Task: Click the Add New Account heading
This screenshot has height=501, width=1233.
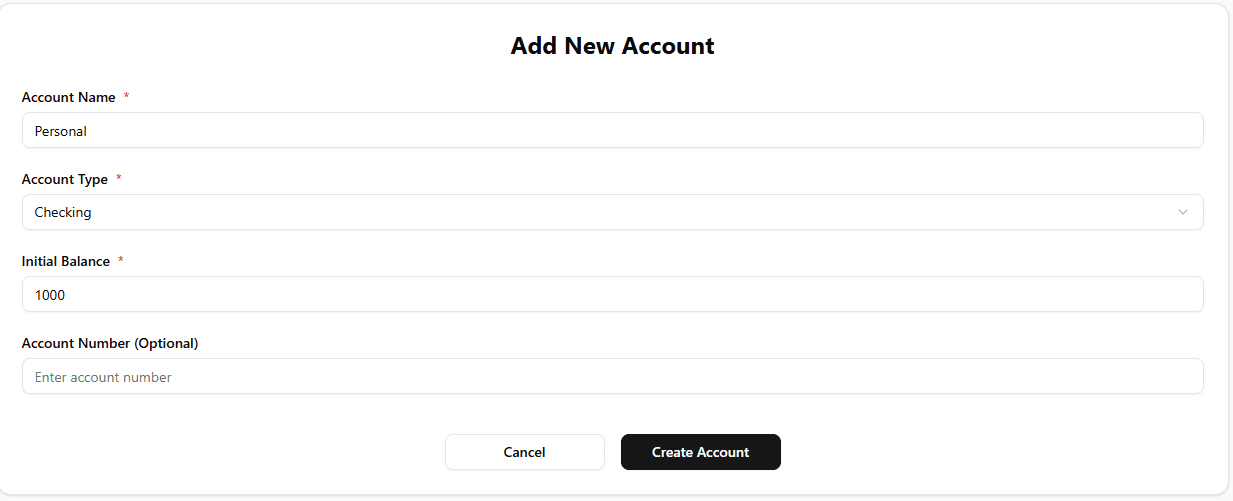Action: (612, 46)
